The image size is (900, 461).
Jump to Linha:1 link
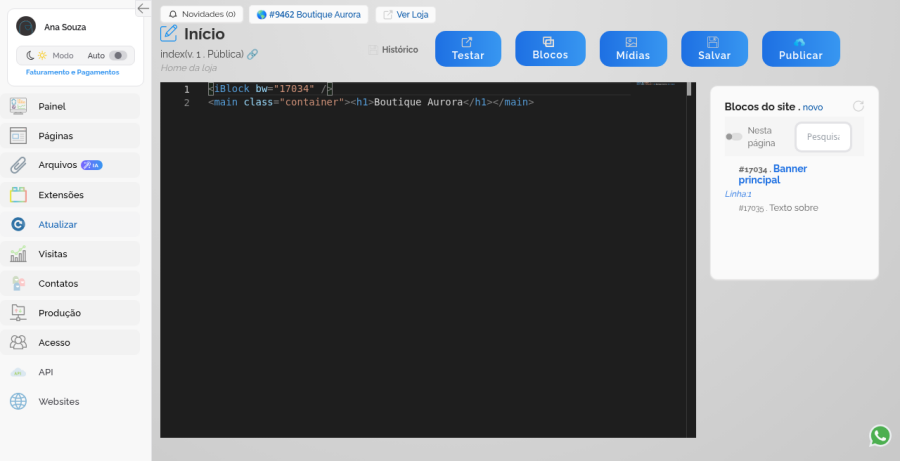coord(738,194)
